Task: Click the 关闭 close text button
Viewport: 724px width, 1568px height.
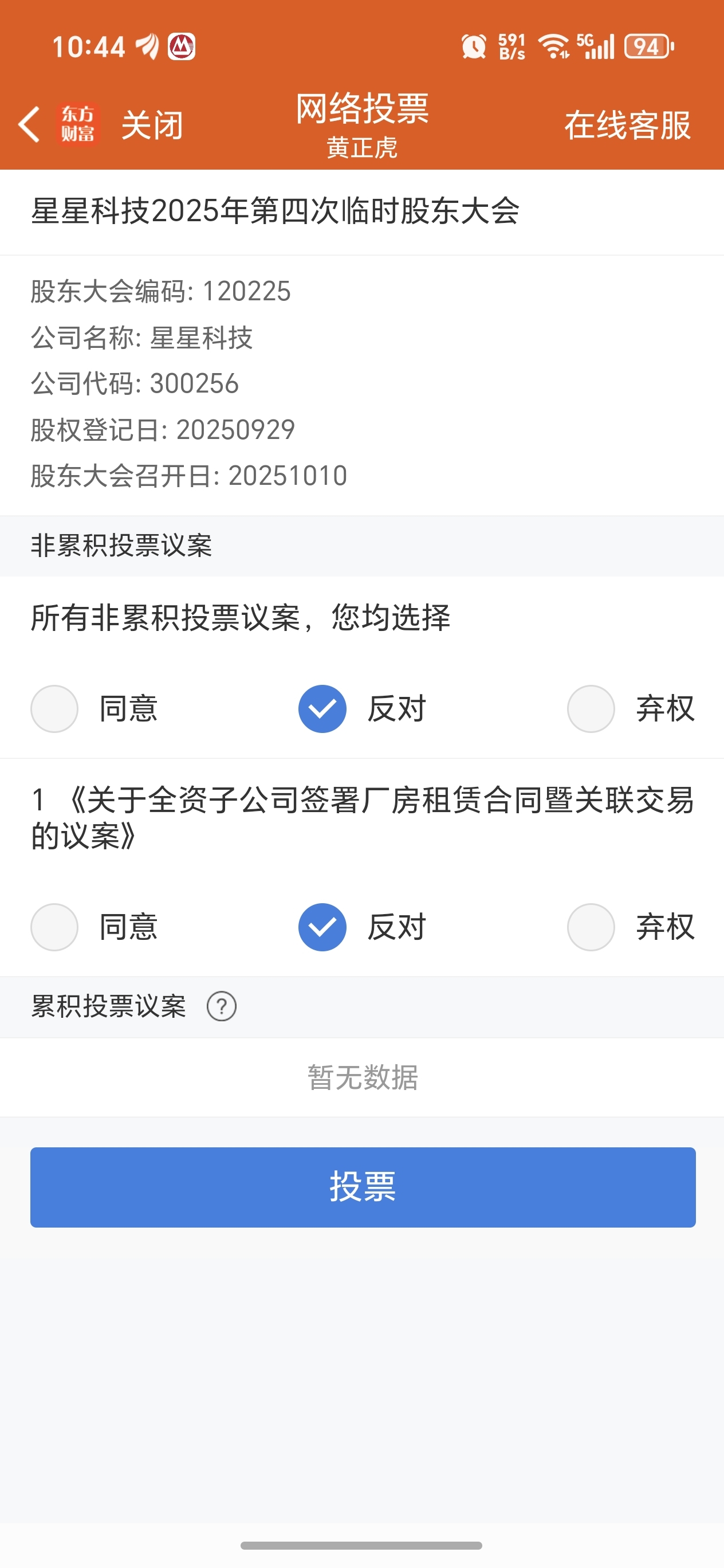Action: (x=152, y=126)
